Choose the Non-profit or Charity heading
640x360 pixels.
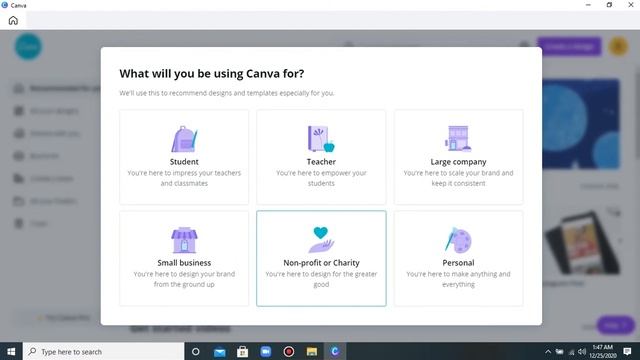pos(321,263)
